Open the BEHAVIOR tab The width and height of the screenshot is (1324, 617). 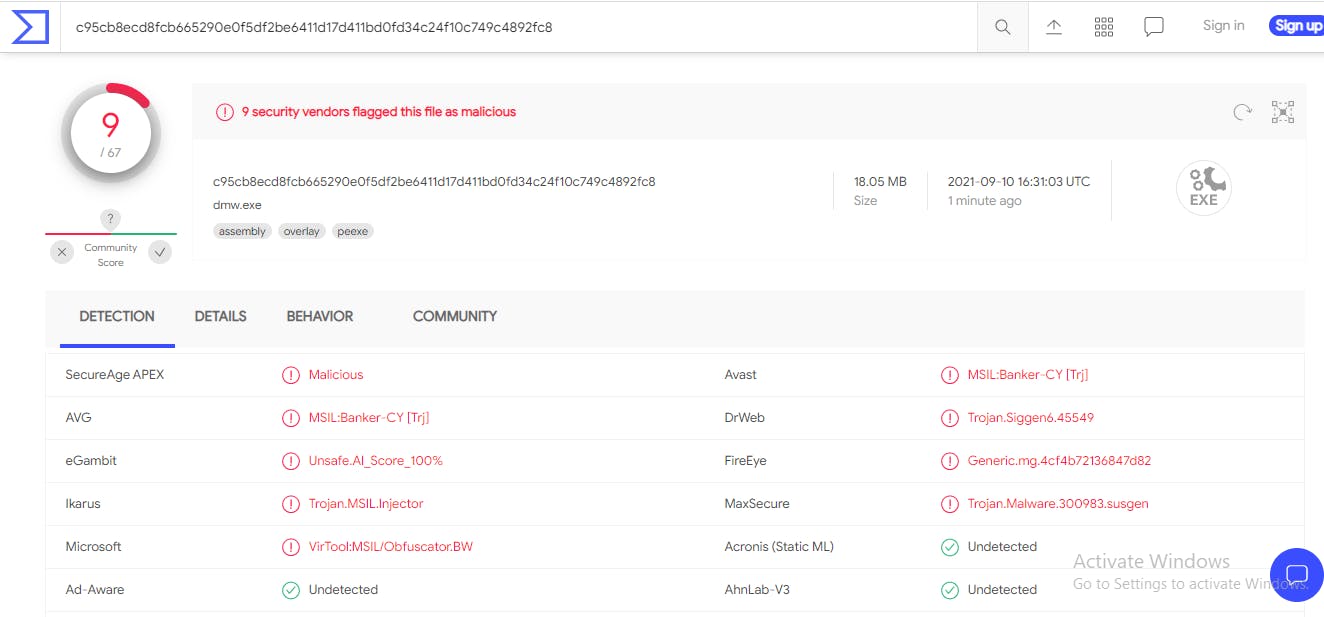click(320, 316)
